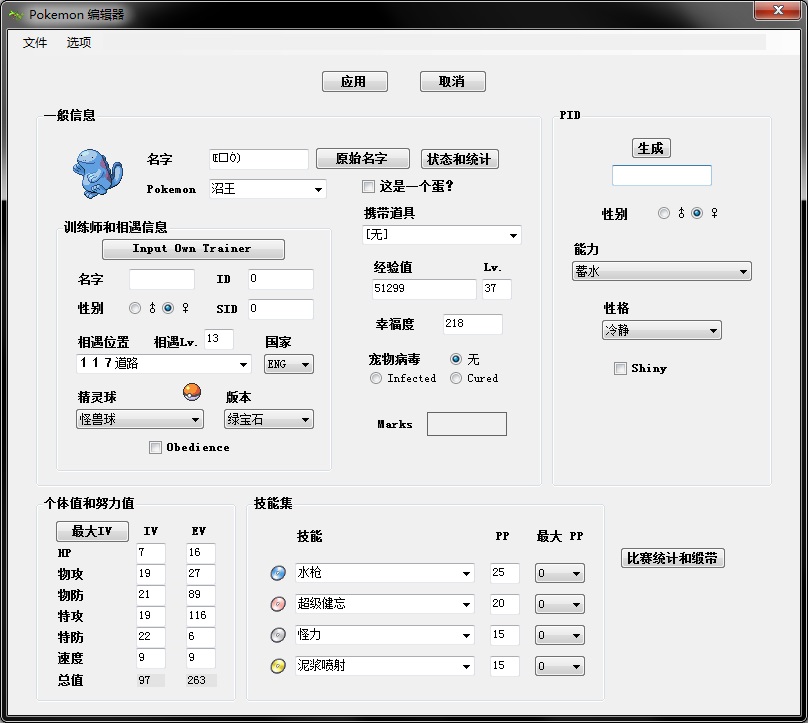
Task: Click the PID value input field
Action: pos(662,175)
